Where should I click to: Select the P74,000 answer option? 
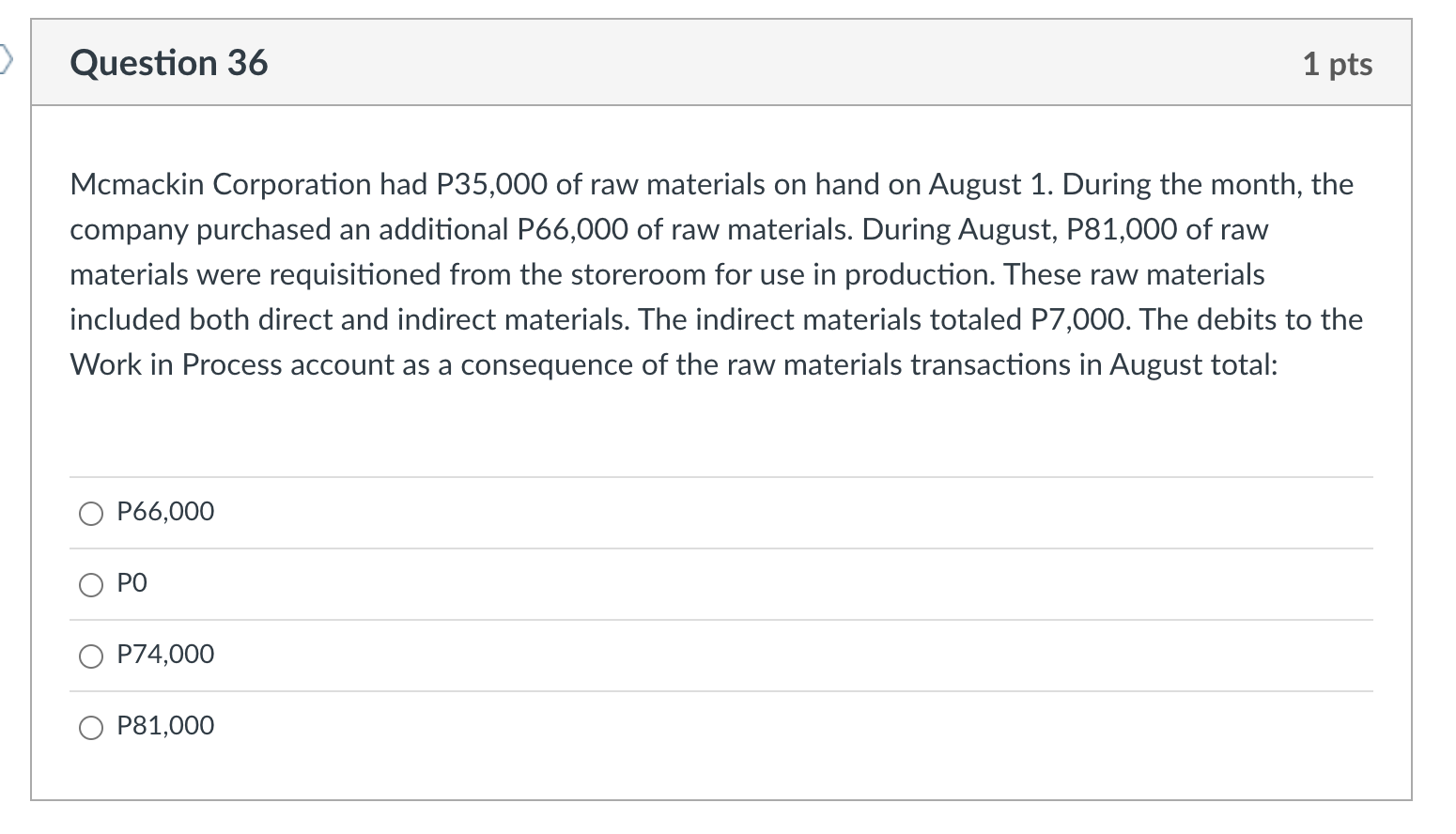[x=90, y=656]
